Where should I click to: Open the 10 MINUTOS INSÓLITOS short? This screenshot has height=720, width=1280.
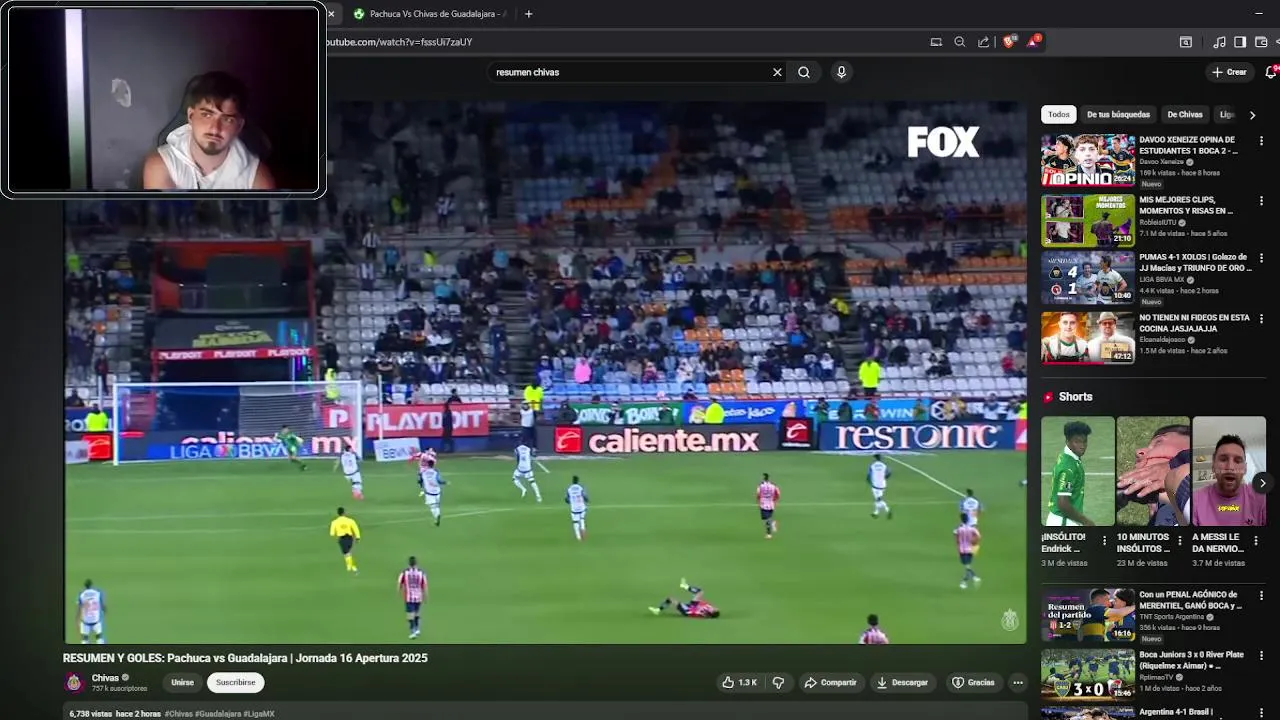1153,471
